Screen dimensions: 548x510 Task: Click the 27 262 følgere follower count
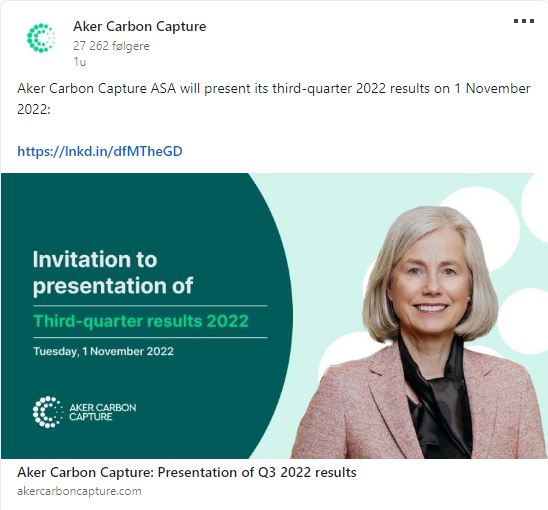pos(111,46)
